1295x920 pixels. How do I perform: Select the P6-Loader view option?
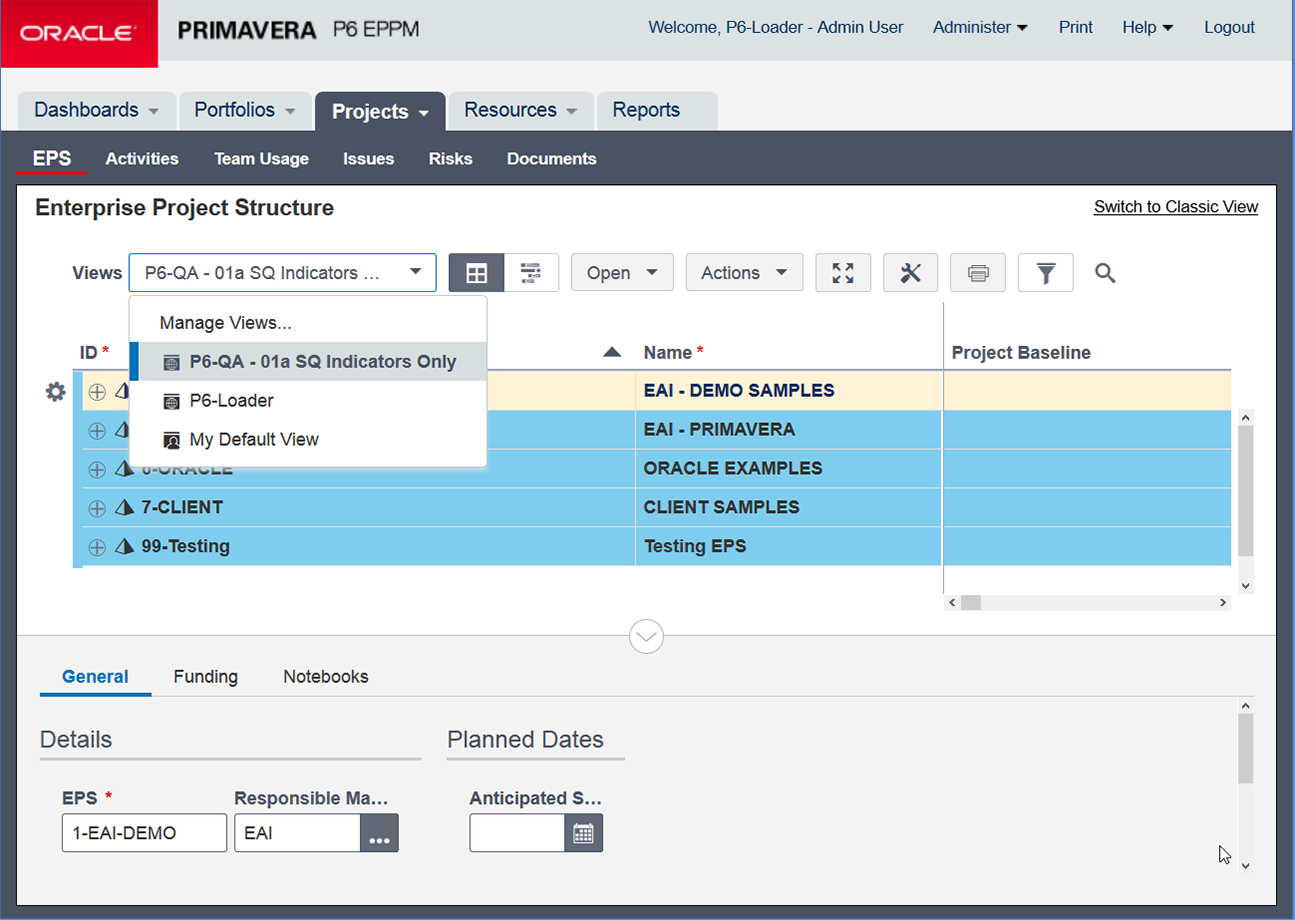point(231,401)
